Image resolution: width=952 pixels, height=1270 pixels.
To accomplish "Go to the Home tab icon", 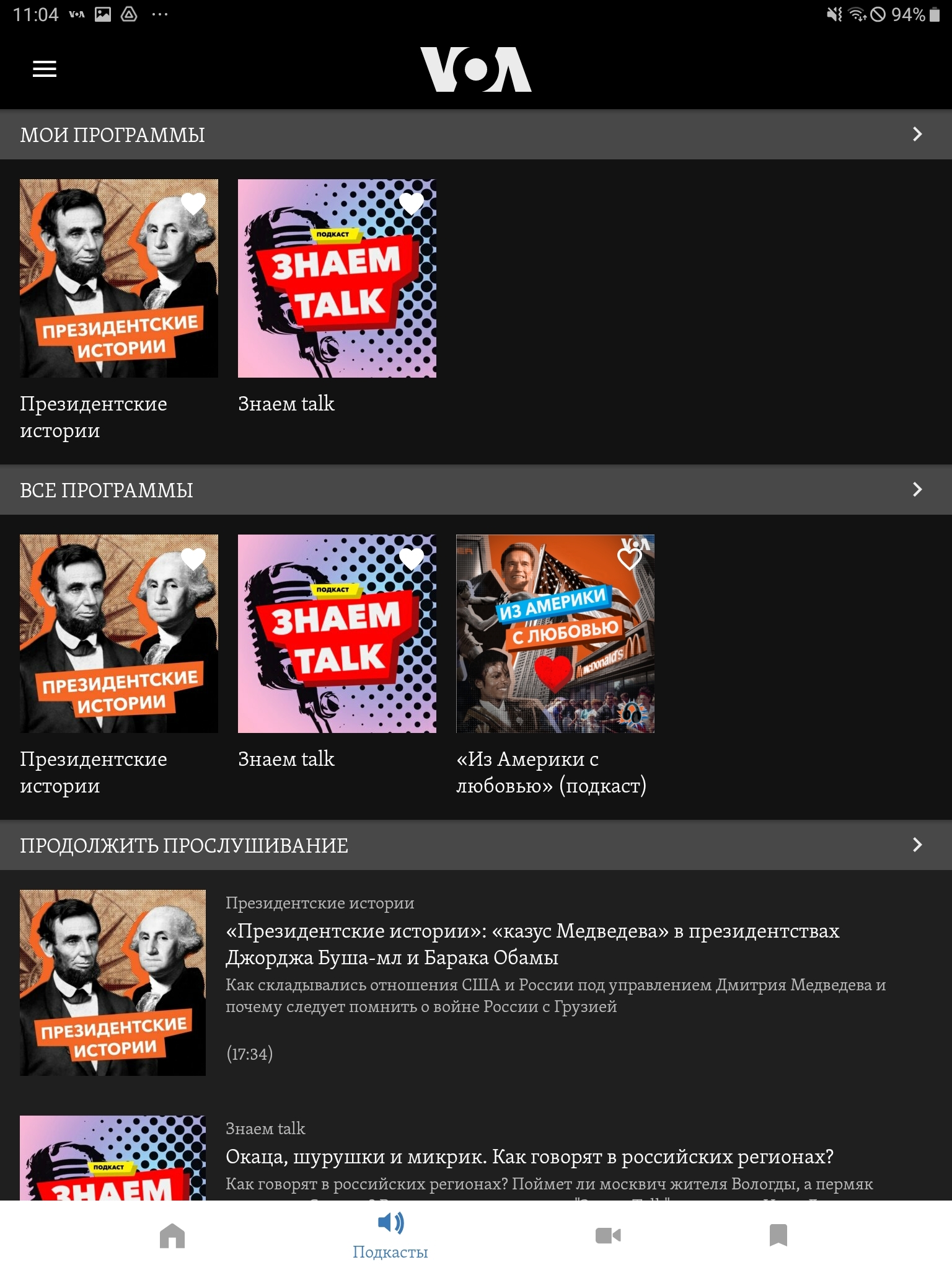I will point(172,1235).
